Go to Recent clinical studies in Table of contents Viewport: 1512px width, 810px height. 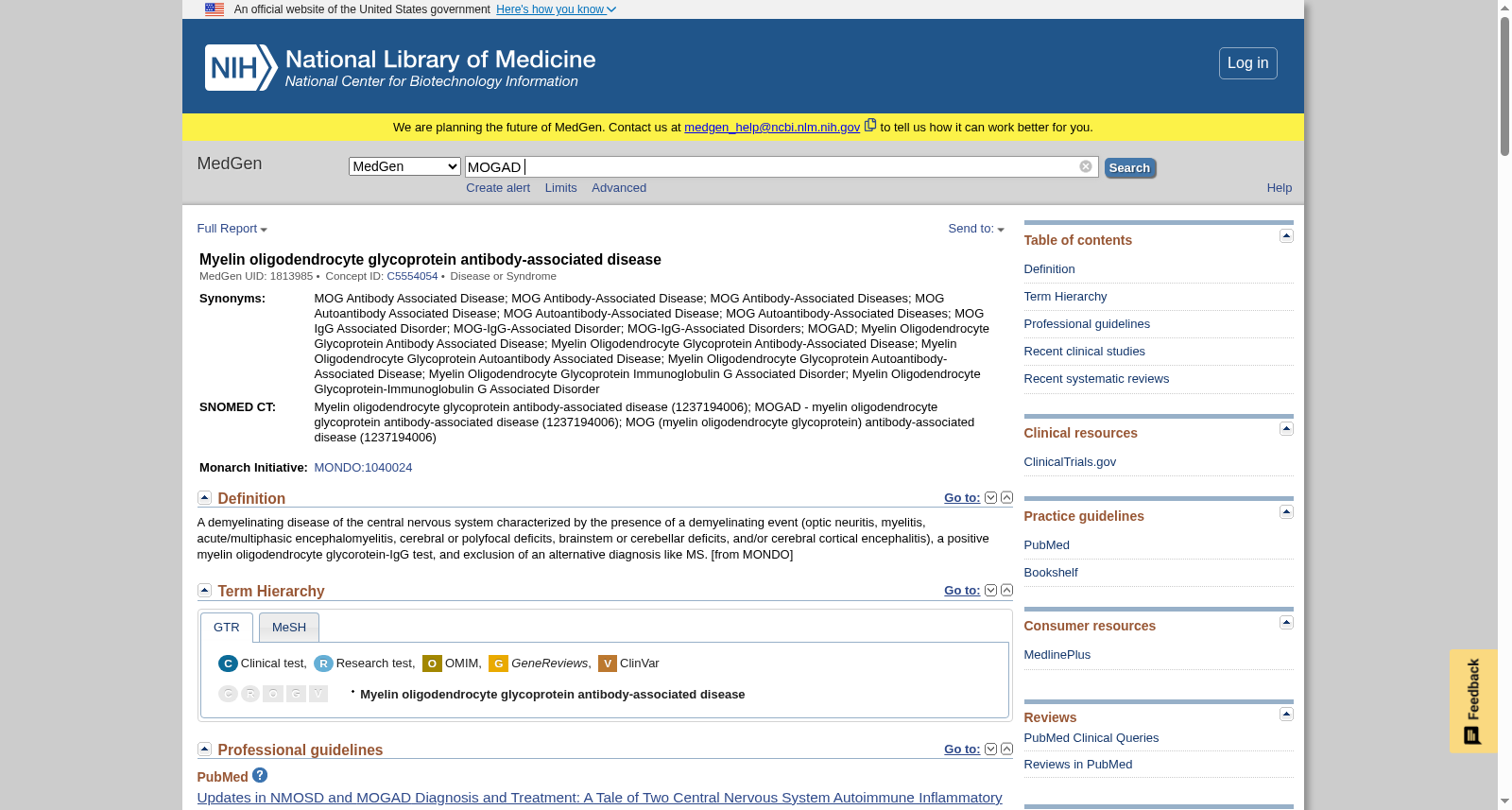(1084, 352)
